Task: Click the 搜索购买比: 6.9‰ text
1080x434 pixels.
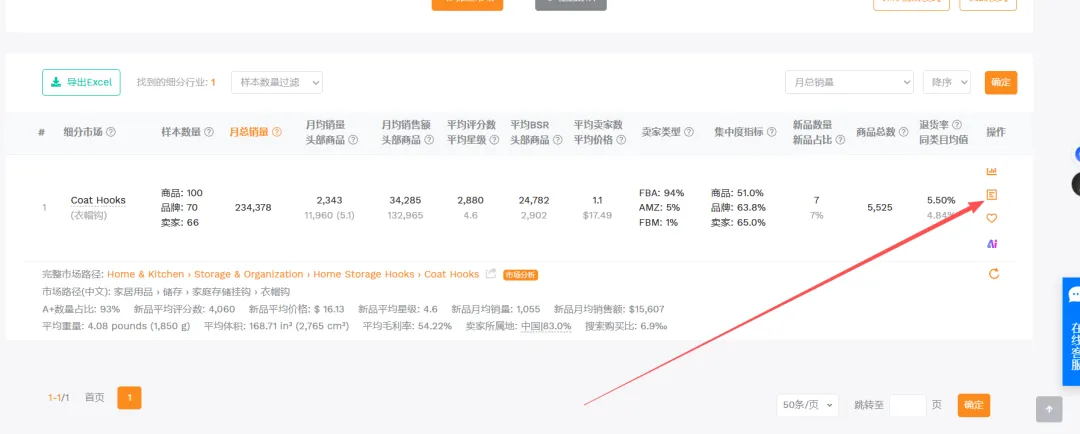Action: pos(626,326)
